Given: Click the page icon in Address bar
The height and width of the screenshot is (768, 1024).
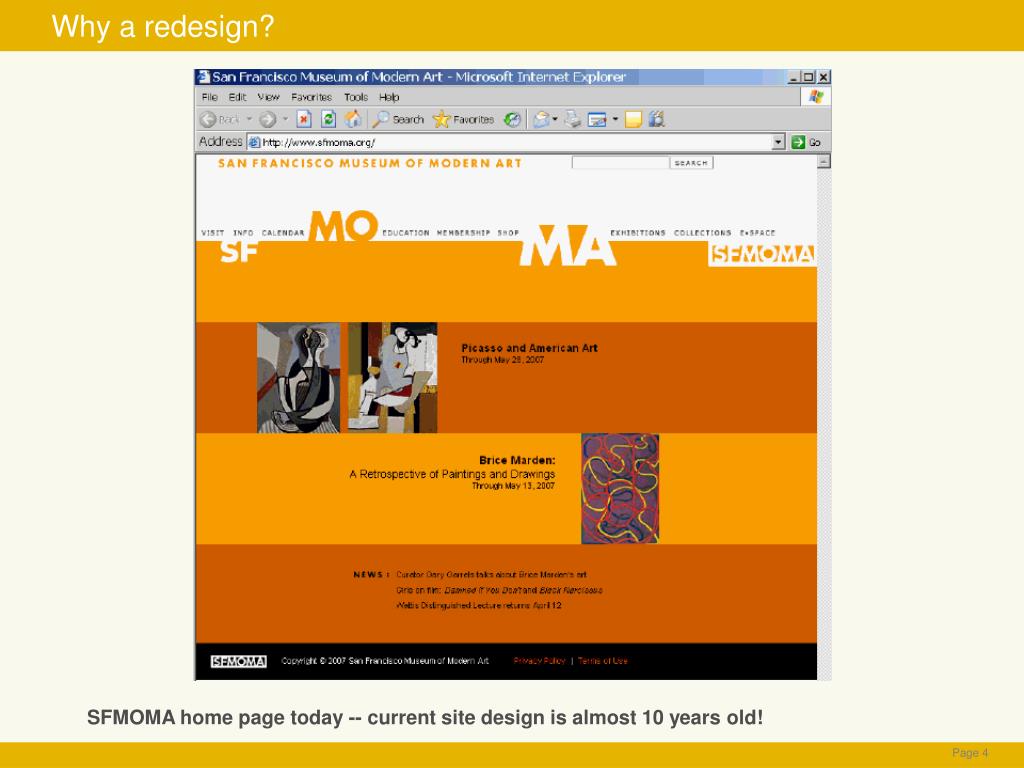Looking at the screenshot, I should click(x=255, y=142).
